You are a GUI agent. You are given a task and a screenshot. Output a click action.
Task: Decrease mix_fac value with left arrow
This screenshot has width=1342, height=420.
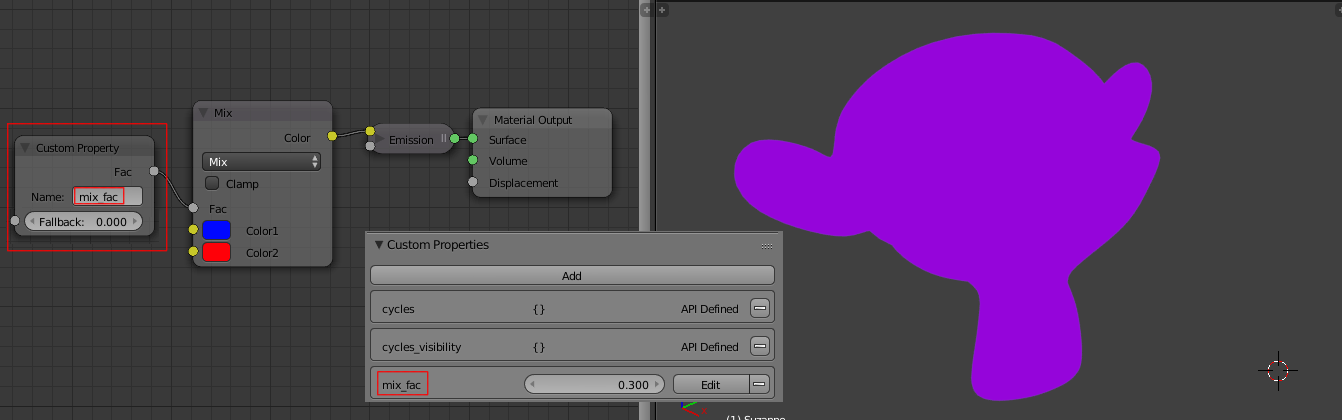click(532, 384)
